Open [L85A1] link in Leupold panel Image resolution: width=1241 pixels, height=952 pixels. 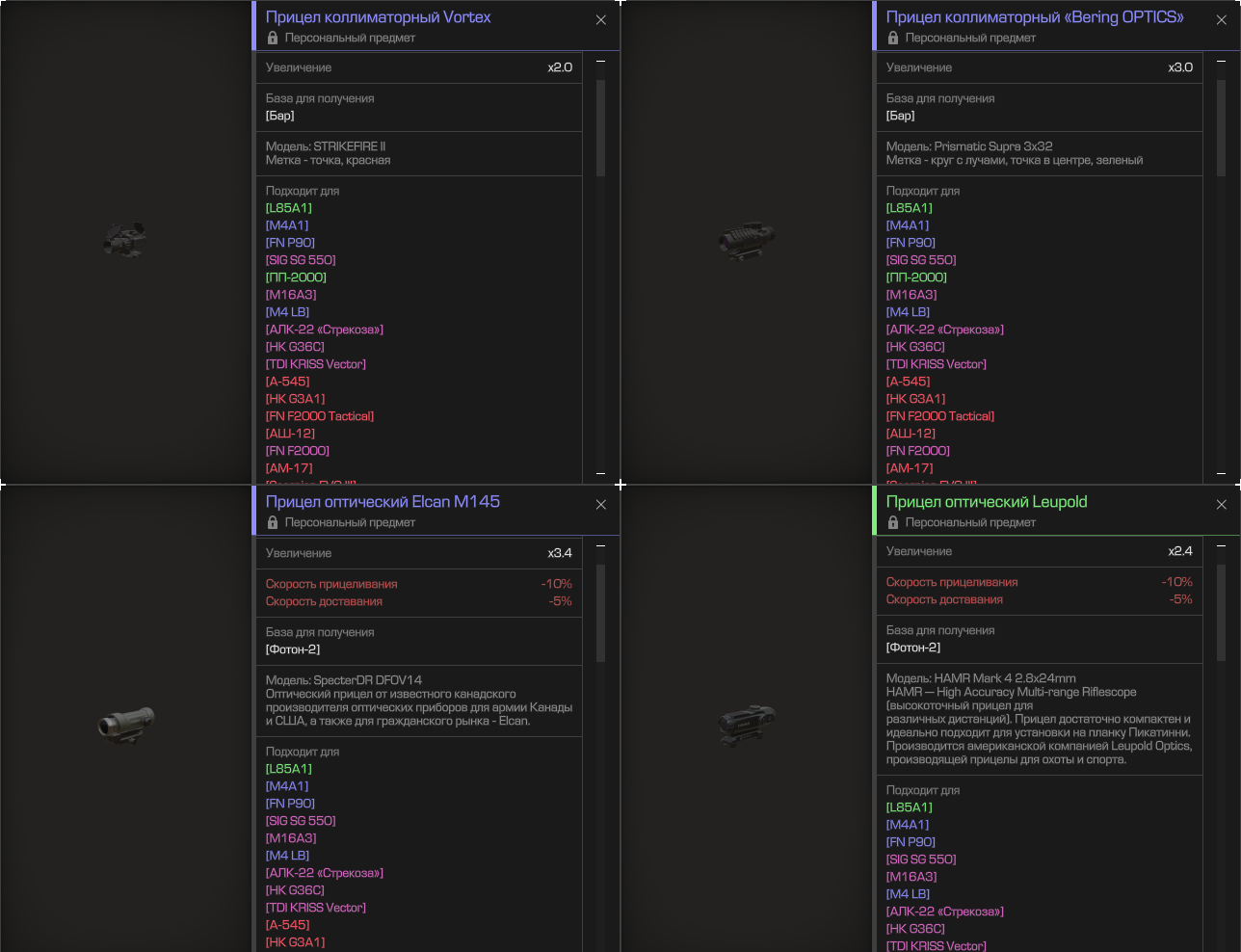tap(910, 807)
